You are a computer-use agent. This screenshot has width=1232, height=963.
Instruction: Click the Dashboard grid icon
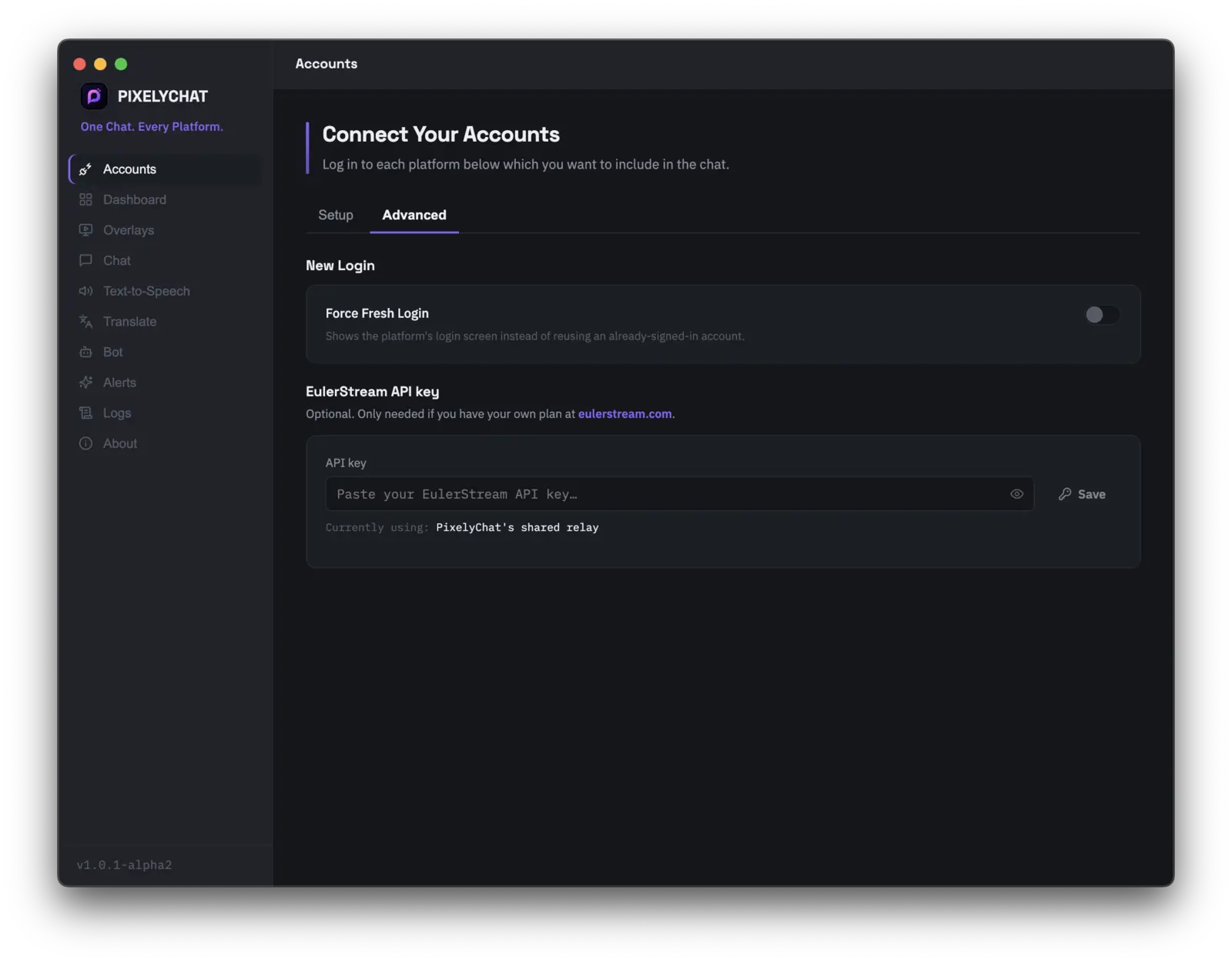(x=85, y=199)
